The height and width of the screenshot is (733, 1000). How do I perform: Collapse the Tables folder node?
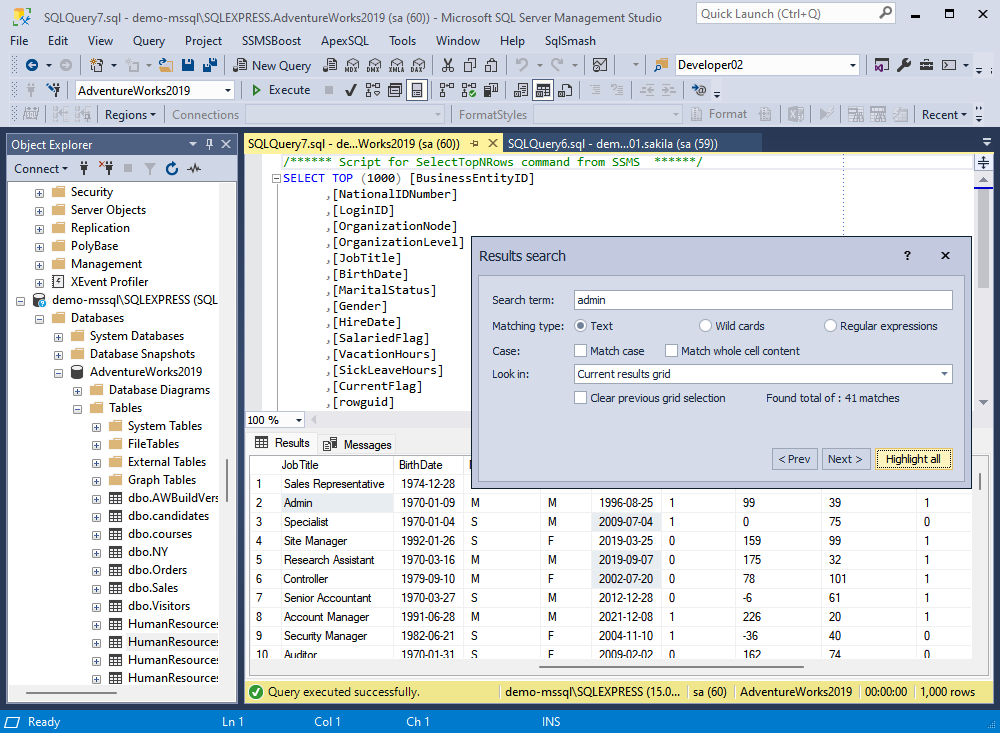coord(78,409)
